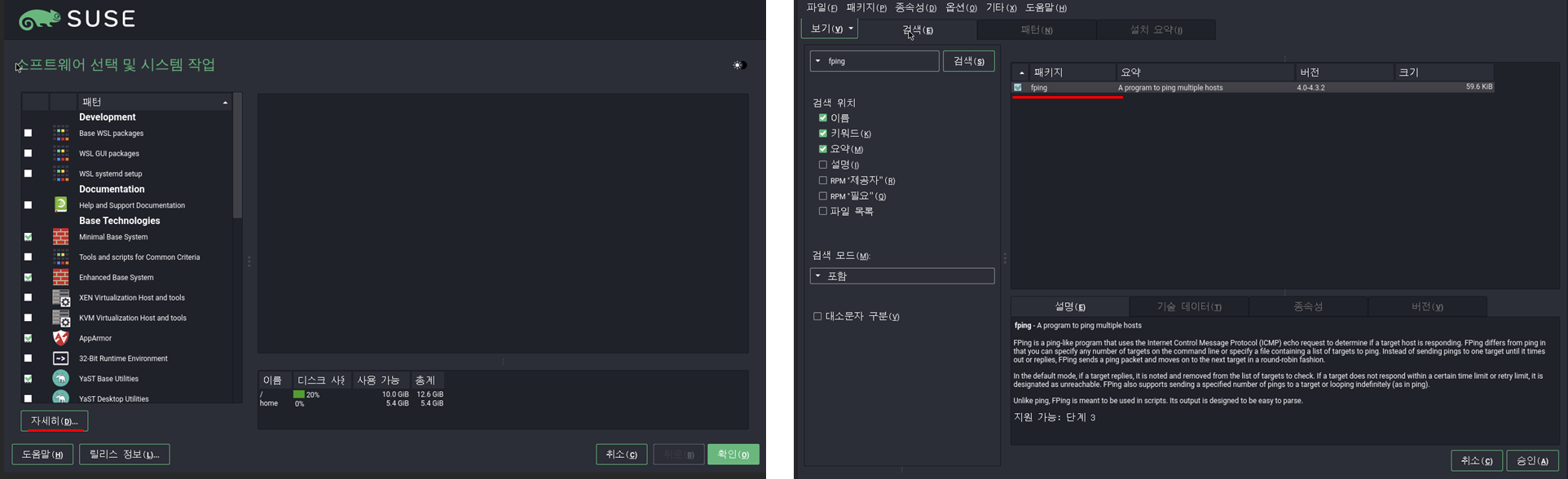Enable the 파일 목록 checkbox

click(x=822, y=211)
